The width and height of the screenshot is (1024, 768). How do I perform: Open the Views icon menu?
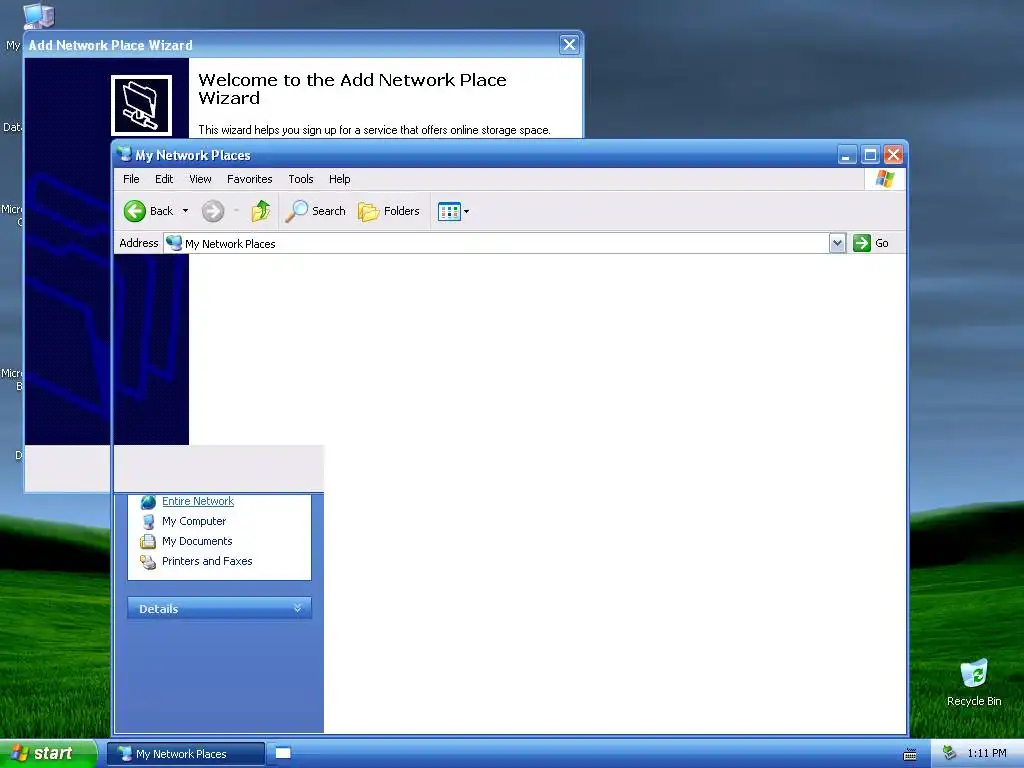[453, 211]
